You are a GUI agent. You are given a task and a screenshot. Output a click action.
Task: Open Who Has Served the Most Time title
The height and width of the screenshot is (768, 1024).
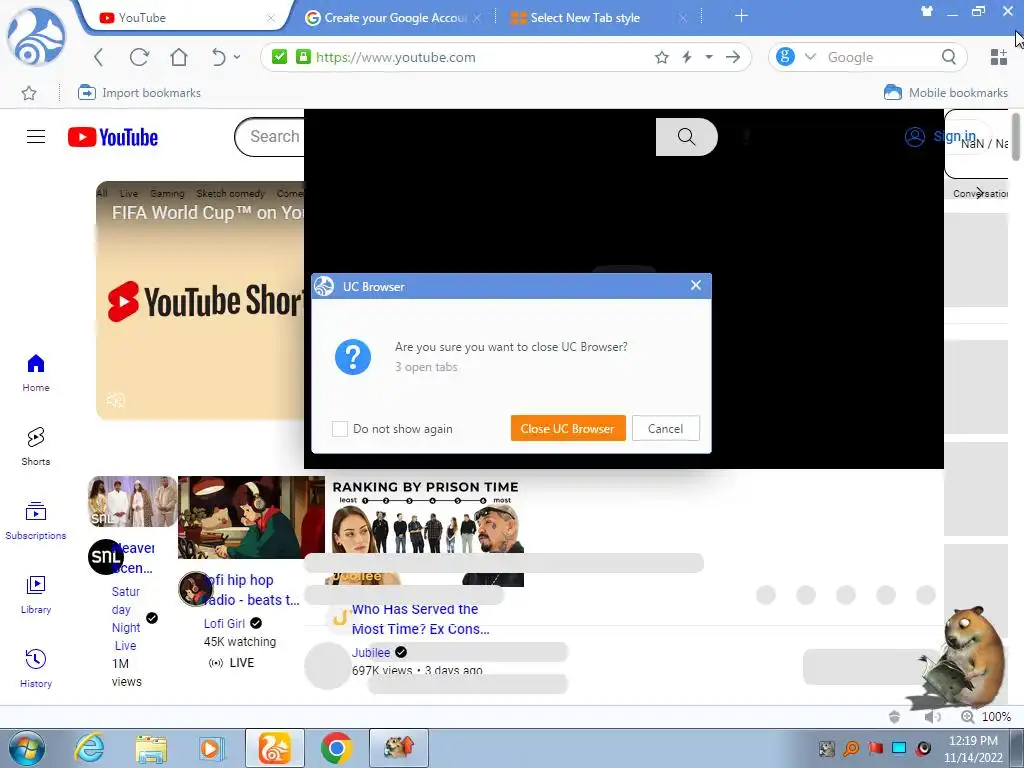[420, 619]
